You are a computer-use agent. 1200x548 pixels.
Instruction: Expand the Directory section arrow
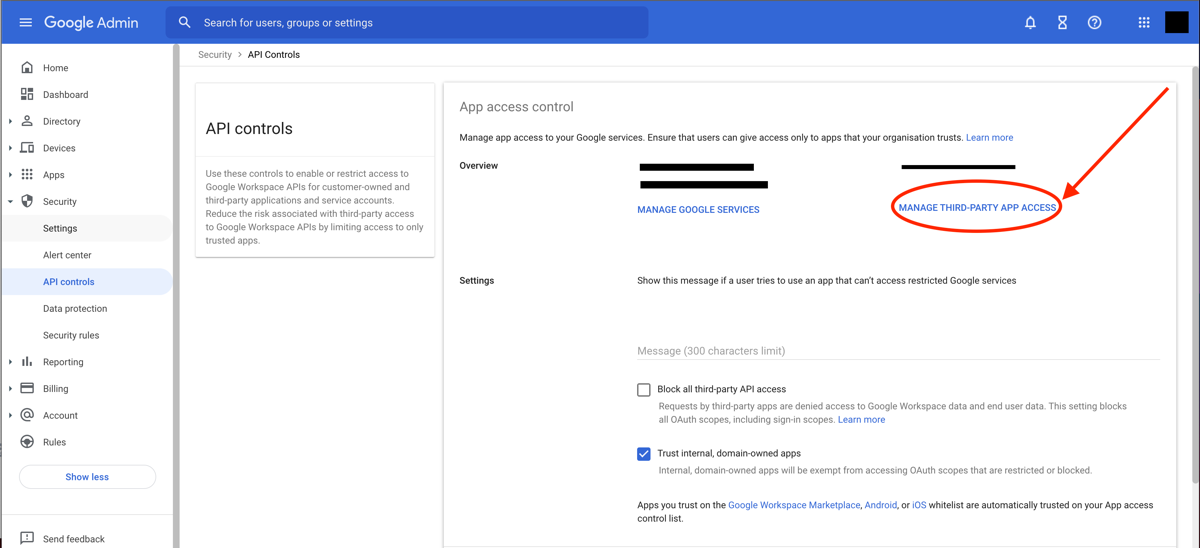coord(10,121)
